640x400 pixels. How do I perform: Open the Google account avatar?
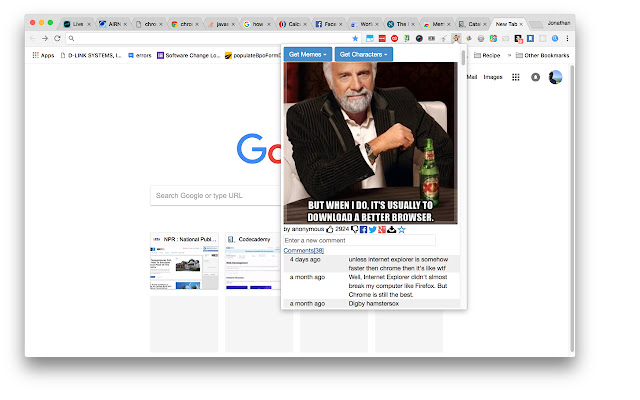pyautogui.click(x=556, y=77)
